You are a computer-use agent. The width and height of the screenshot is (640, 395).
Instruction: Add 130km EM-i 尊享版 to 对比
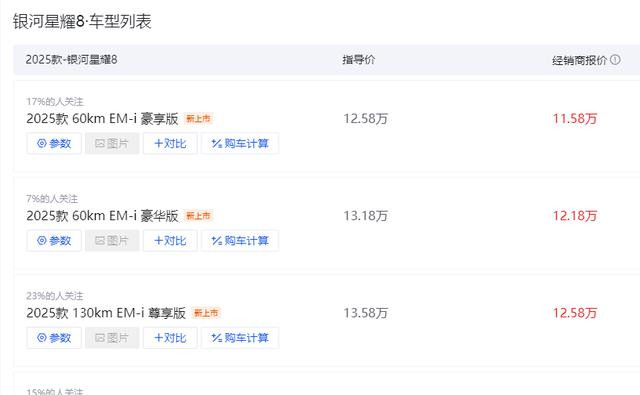click(x=170, y=338)
